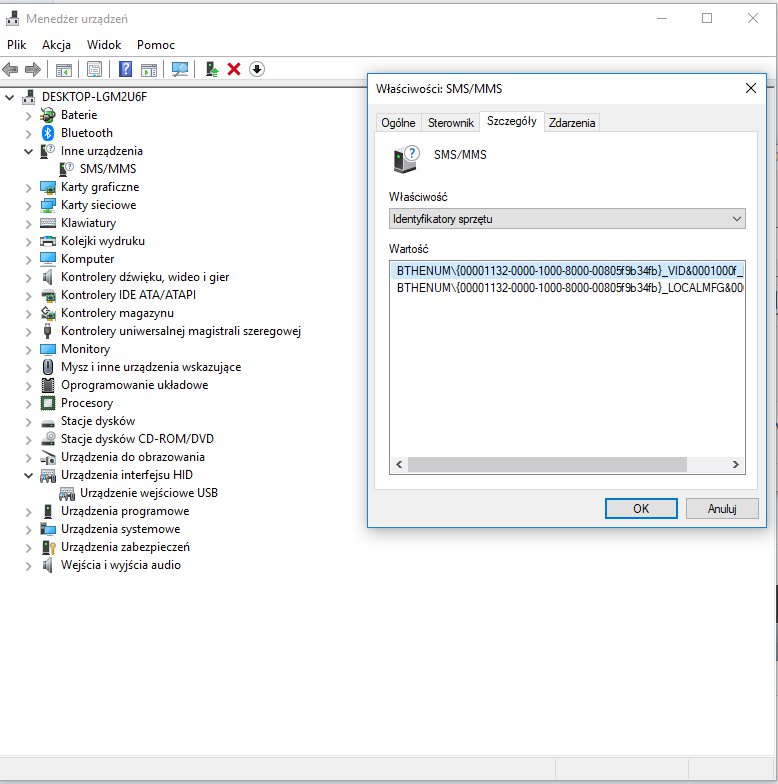Click the Oprogramowanie układowe icon
The width and height of the screenshot is (778, 784).
tap(48, 385)
